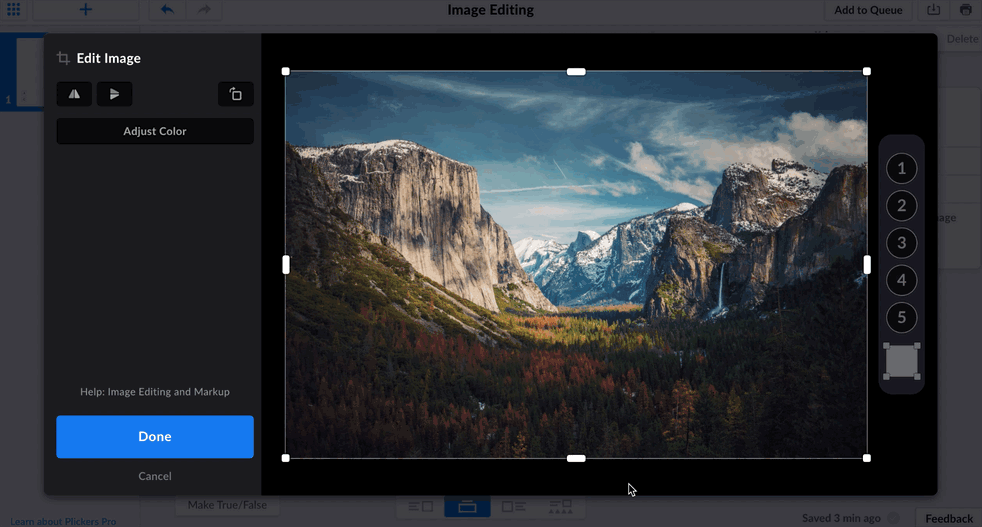Select the gray rectangle markup tool
Viewport: 982px width, 527px height.
coord(901,361)
